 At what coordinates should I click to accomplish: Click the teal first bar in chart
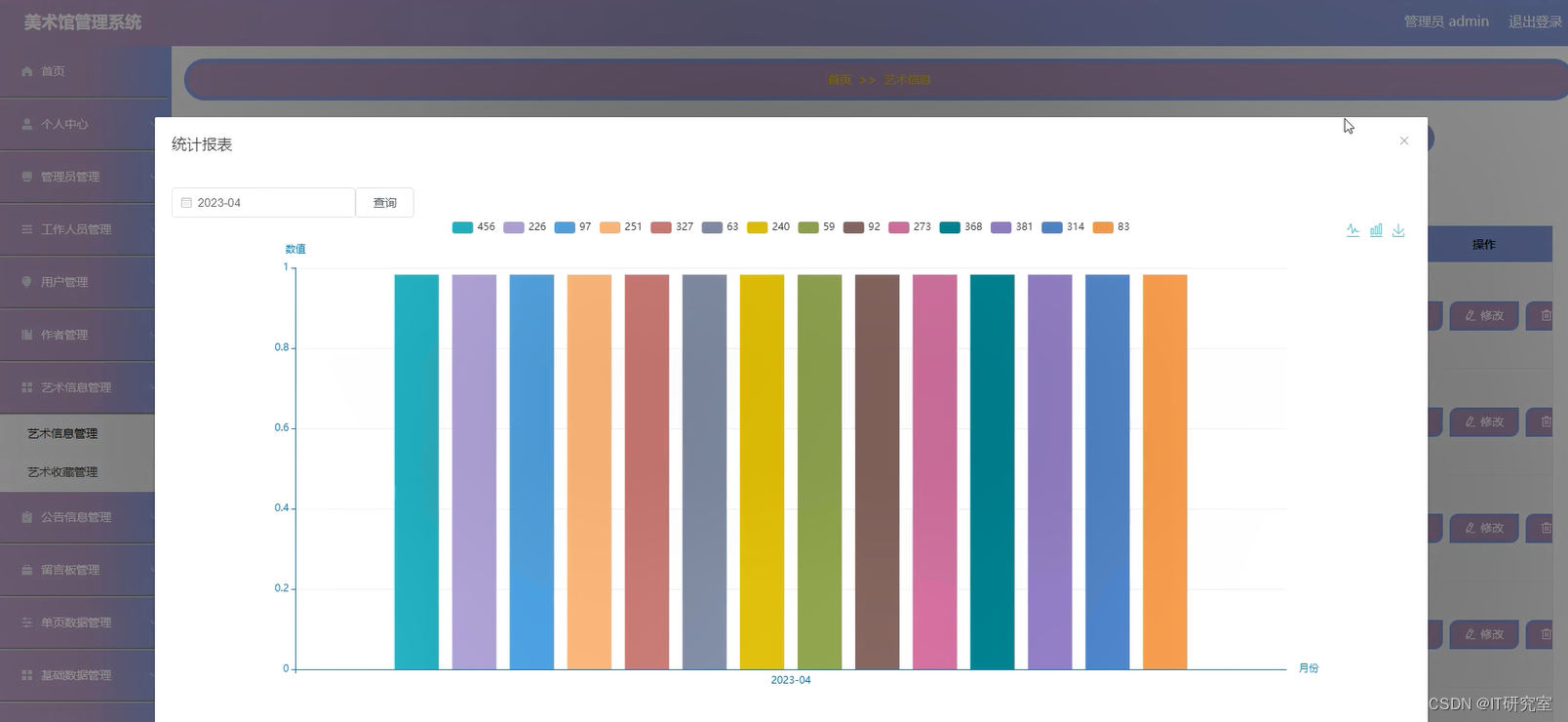point(416,472)
